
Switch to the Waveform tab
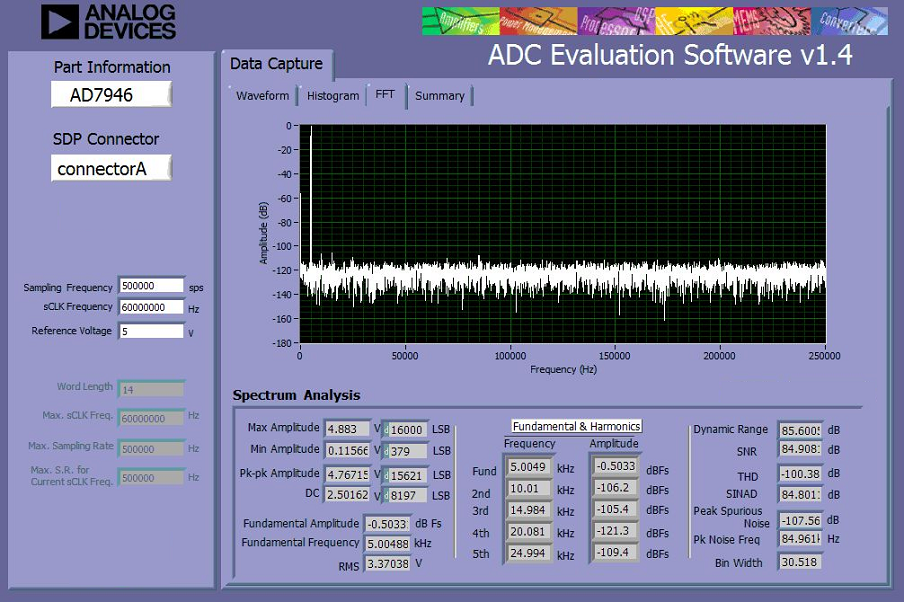coord(262,96)
